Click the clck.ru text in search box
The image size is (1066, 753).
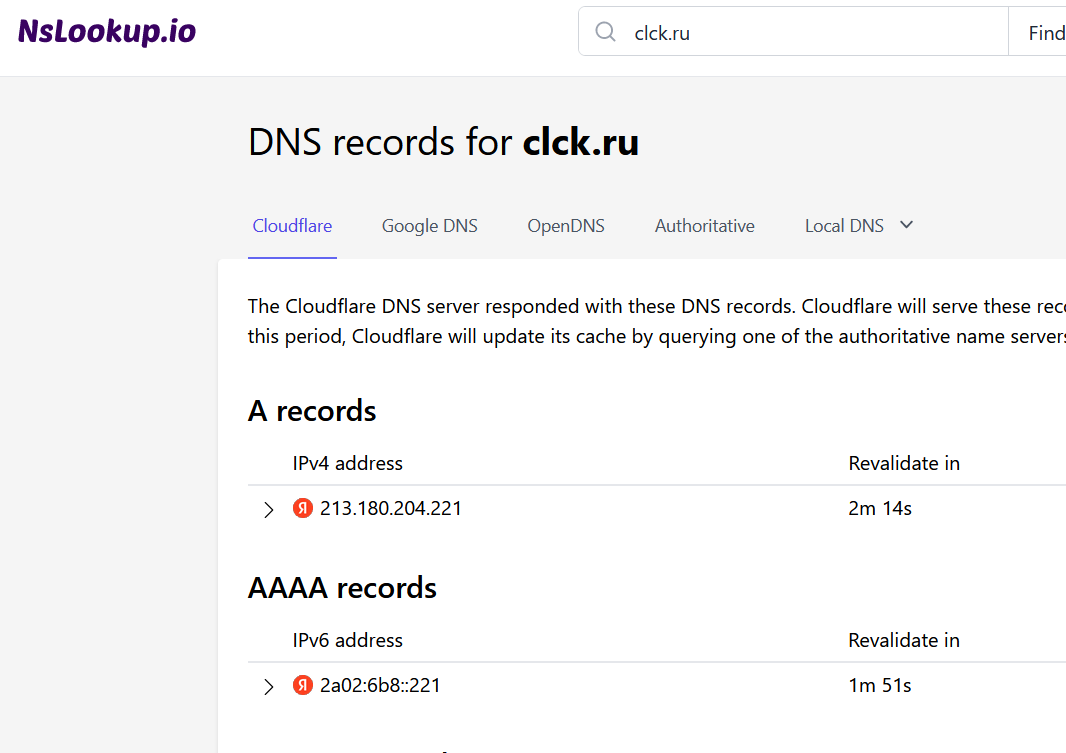[661, 32]
